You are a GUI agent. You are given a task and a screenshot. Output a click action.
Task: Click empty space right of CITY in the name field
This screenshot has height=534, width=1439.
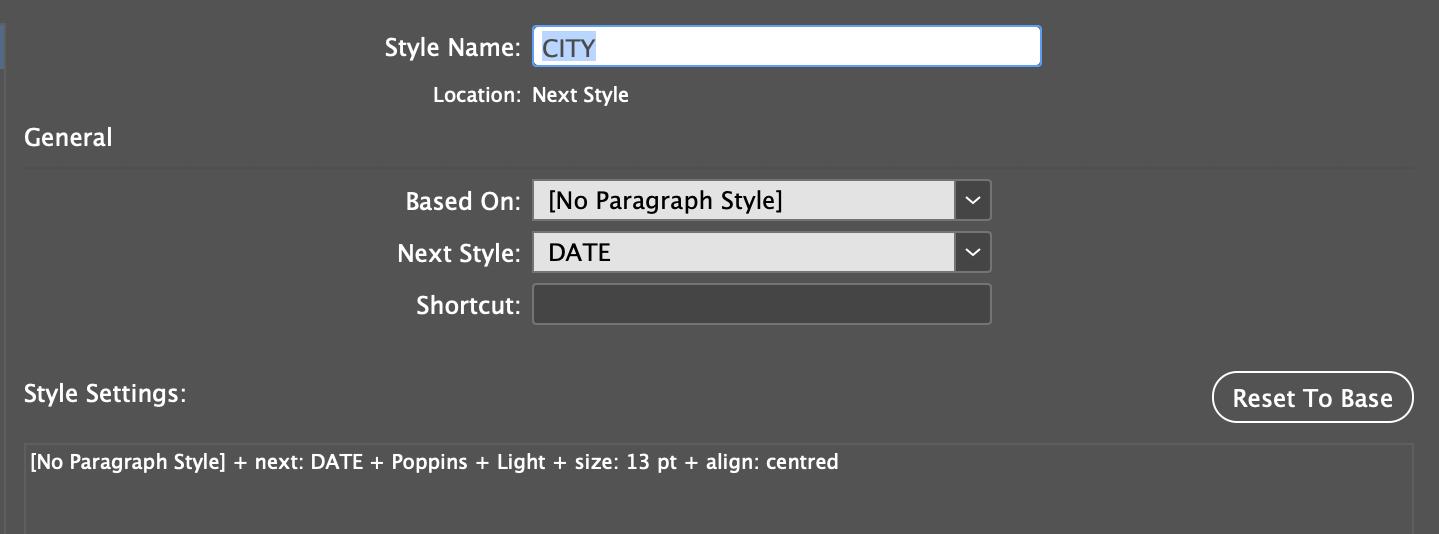coord(820,47)
